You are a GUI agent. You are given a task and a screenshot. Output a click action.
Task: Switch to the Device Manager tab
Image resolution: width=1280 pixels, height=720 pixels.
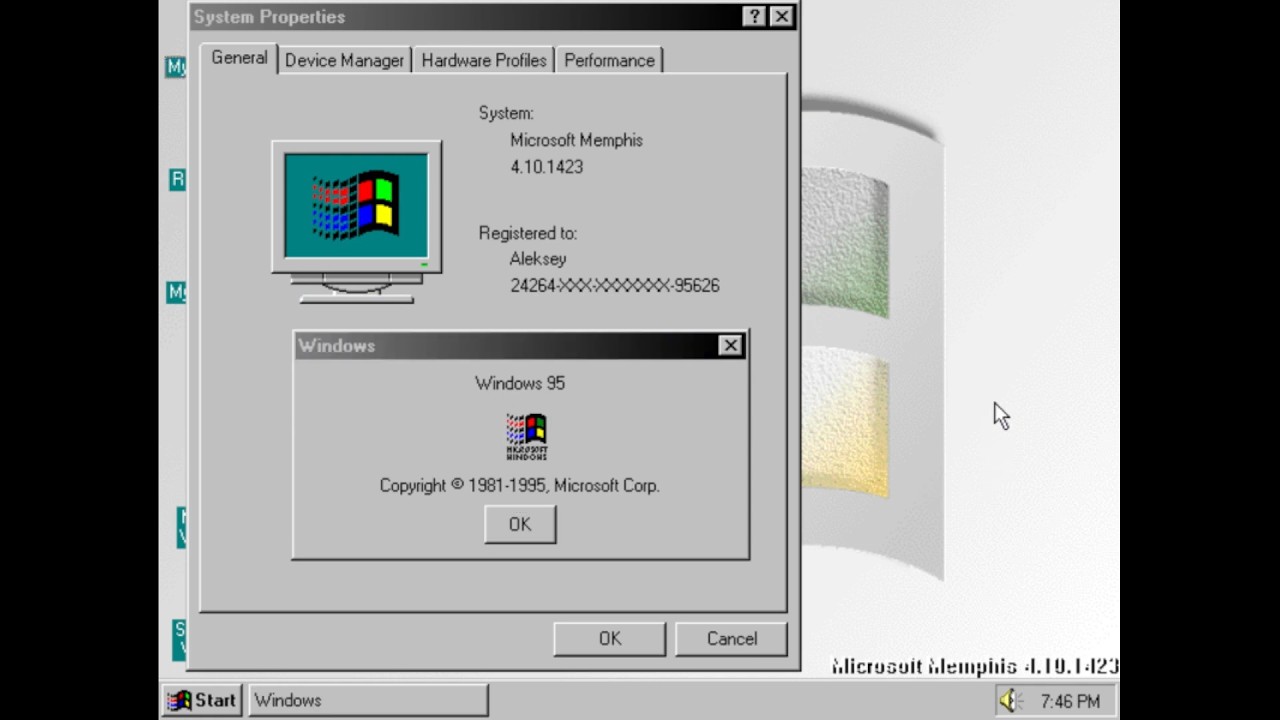pos(344,60)
